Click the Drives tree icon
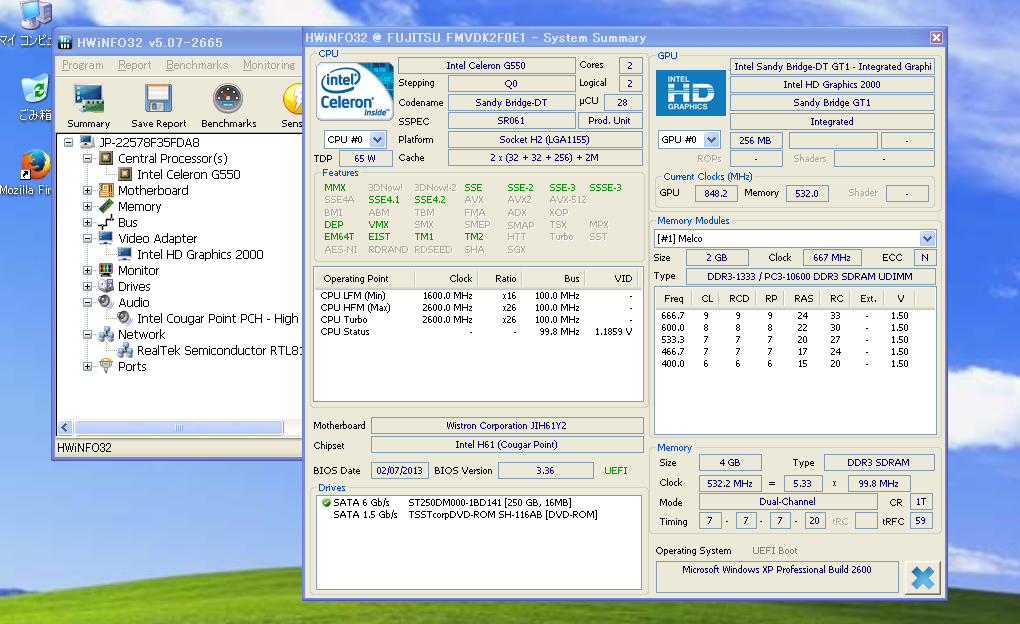The height and width of the screenshot is (624, 1020). click(x=107, y=286)
